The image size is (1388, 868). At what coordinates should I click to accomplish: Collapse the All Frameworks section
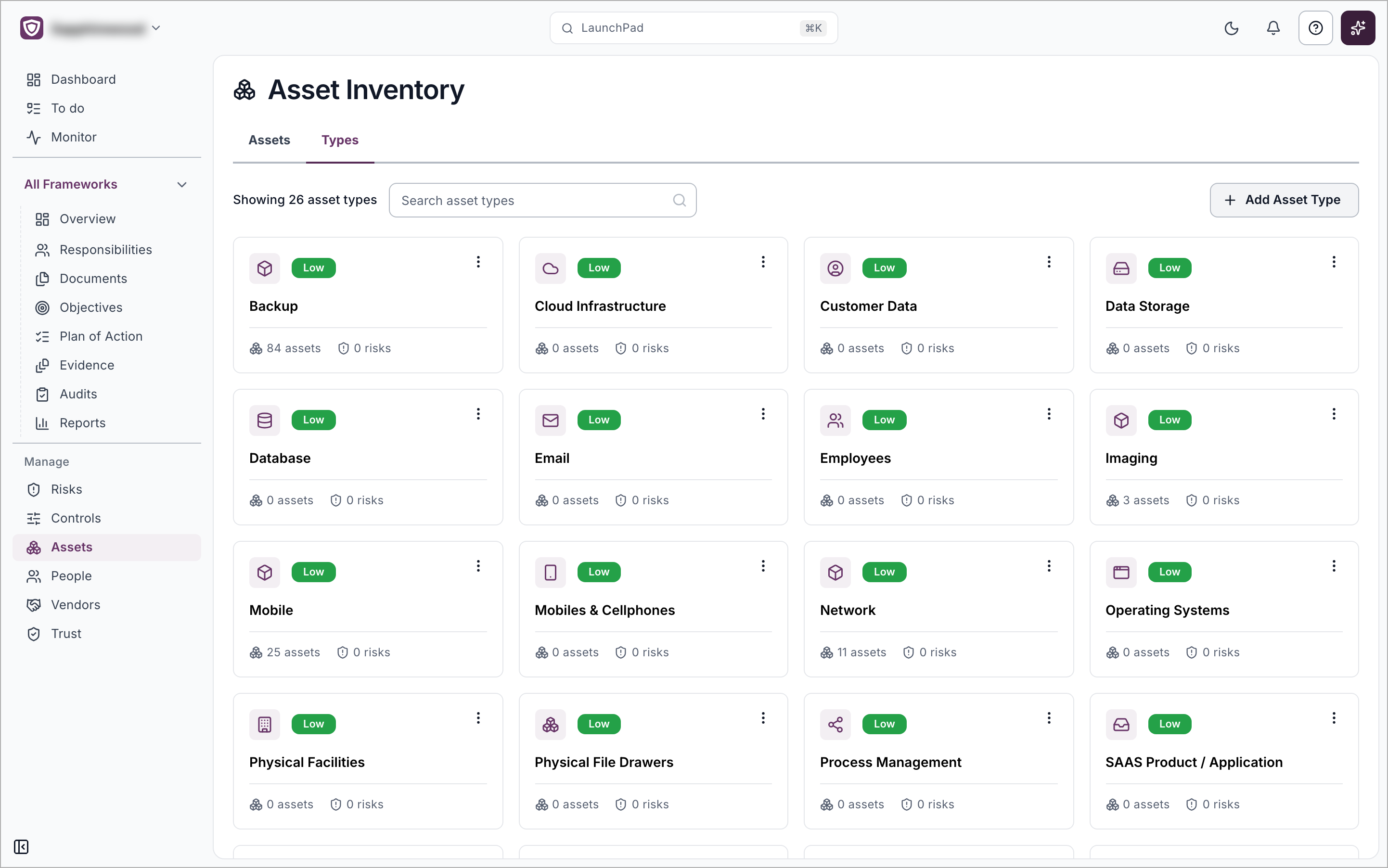click(182, 184)
